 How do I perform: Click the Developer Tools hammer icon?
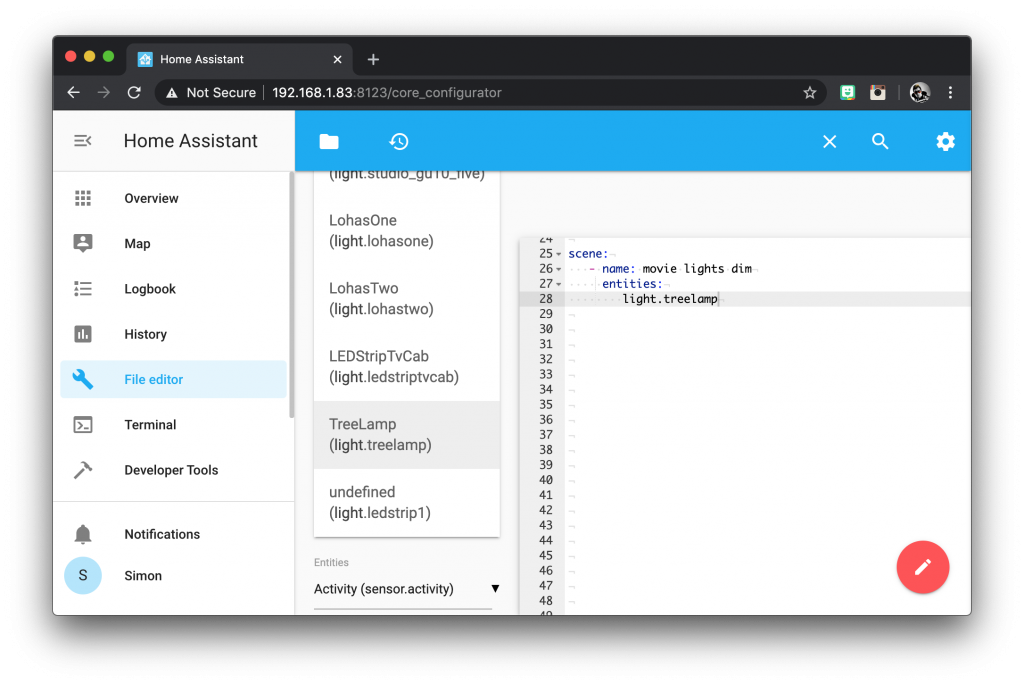pyautogui.click(x=83, y=470)
